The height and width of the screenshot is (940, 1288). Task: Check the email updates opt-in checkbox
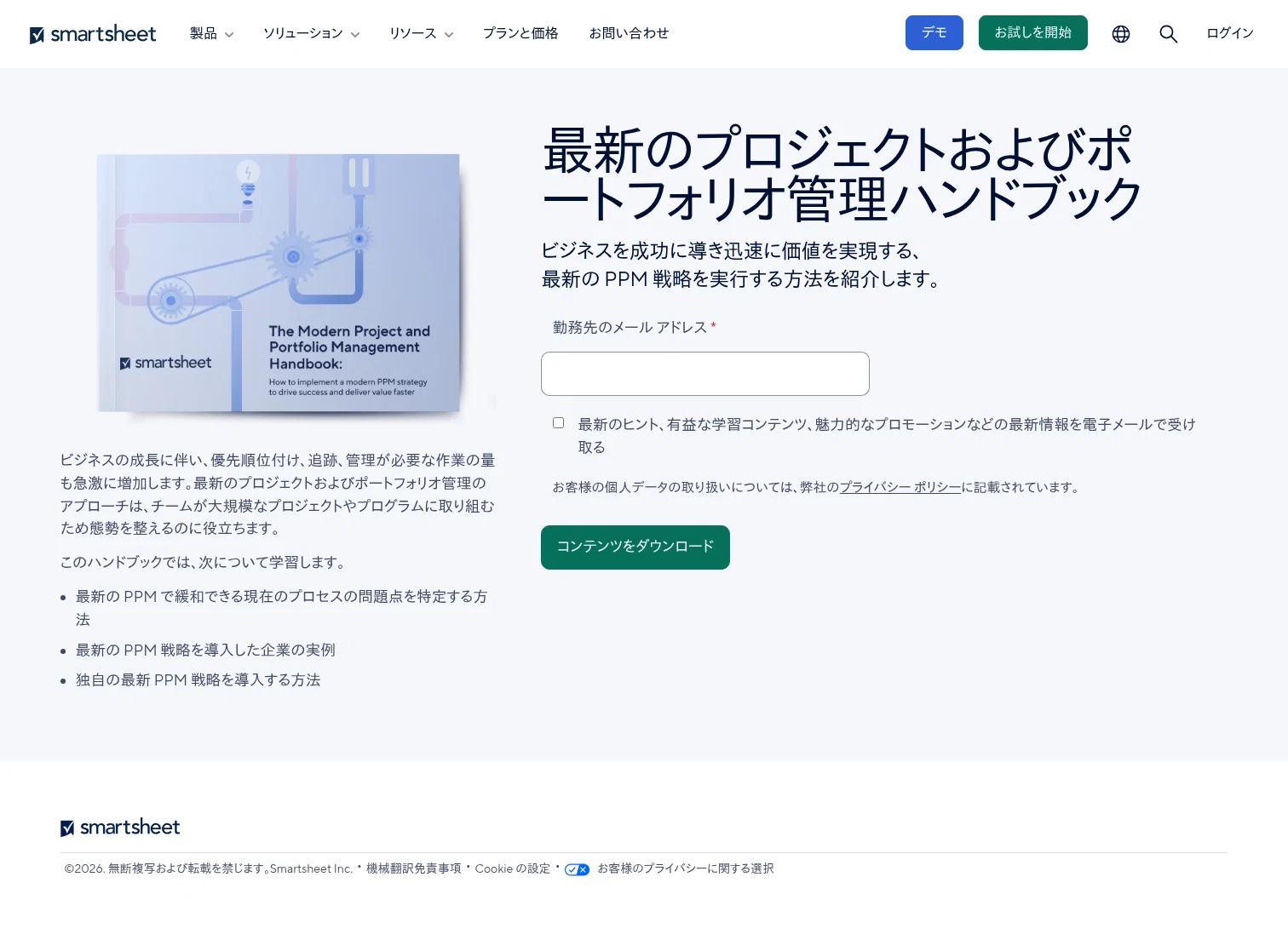tap(558, 423)
